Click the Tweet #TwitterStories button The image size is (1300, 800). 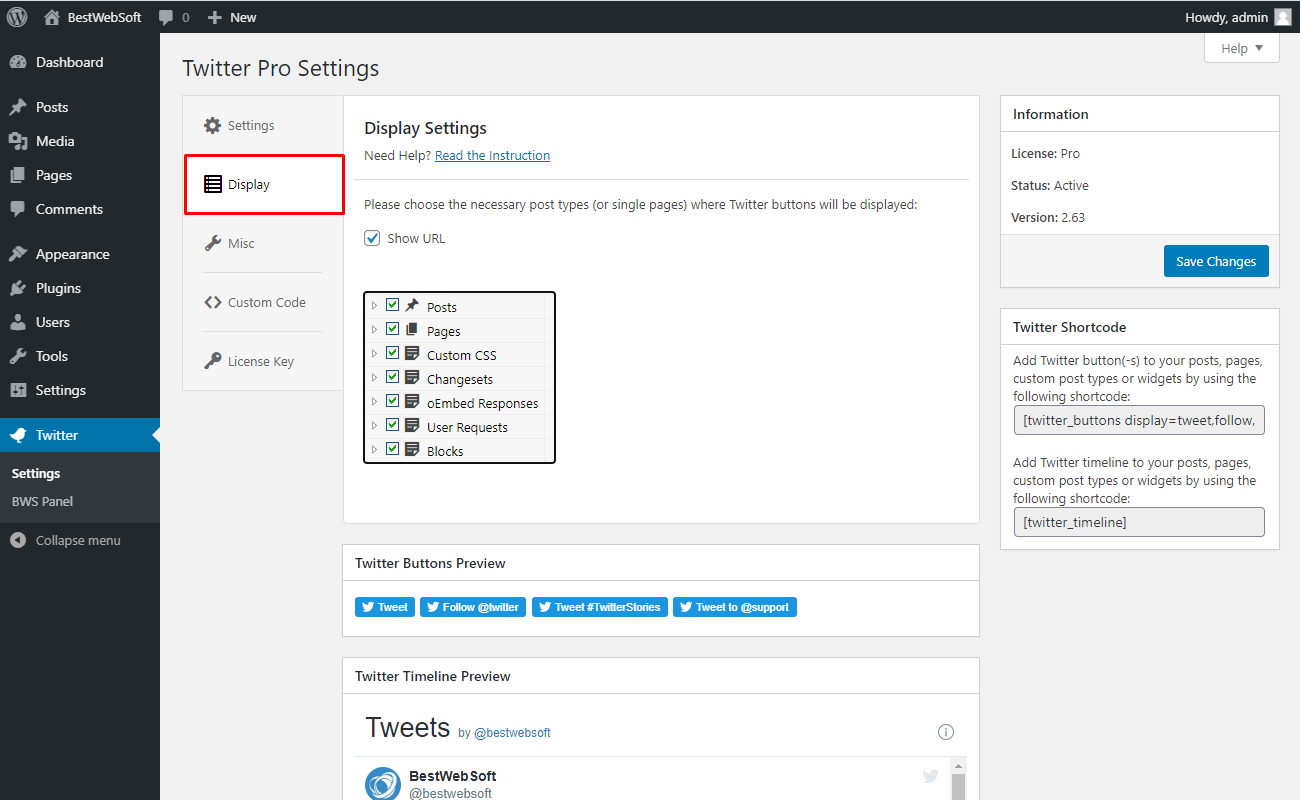[600, 607]
